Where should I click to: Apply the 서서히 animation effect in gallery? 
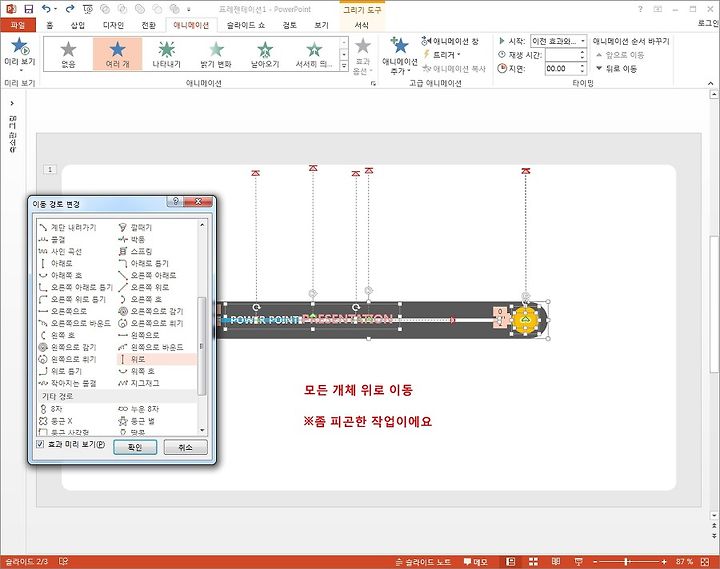pos(314,54)
